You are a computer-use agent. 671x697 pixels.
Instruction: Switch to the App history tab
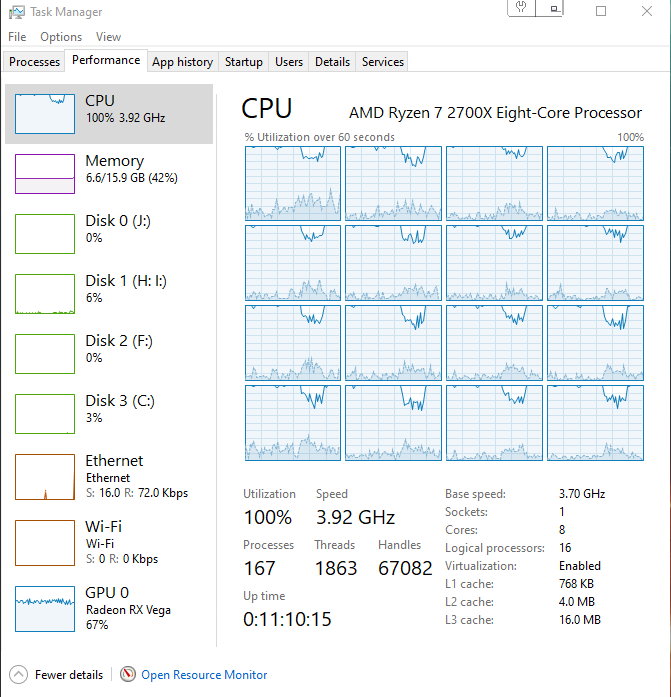pos(182,62)
